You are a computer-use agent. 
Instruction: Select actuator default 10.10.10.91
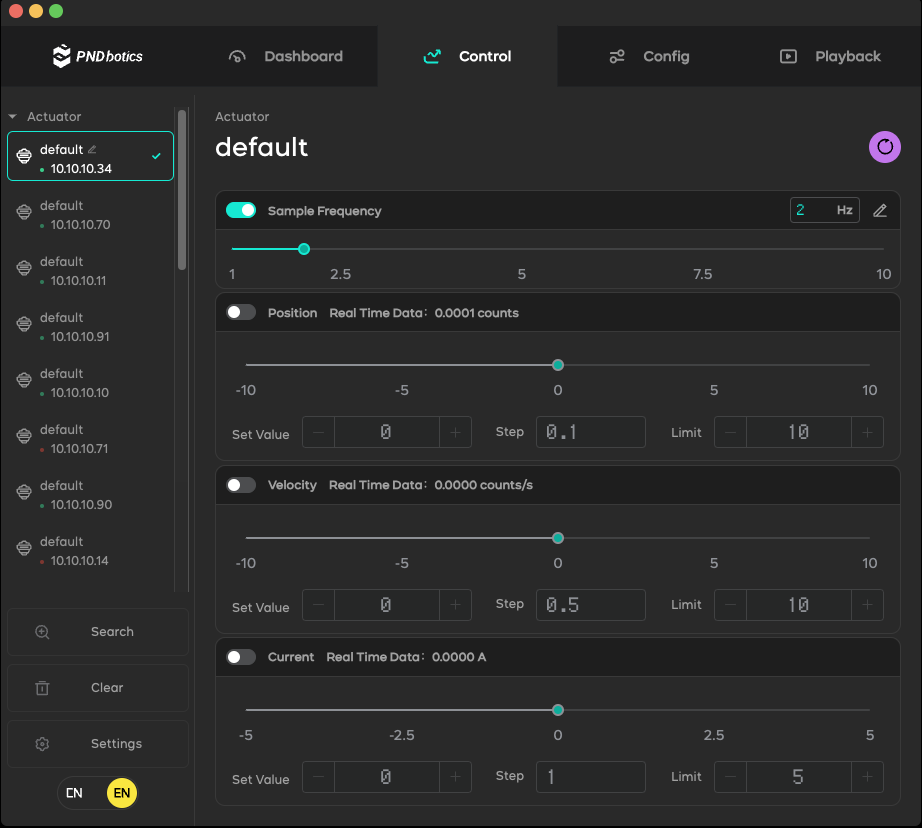[x=91, y=324]
